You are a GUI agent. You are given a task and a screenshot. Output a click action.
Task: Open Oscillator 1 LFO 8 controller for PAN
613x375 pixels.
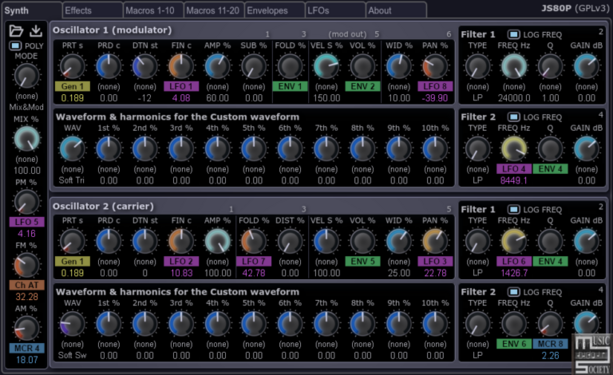point(435,86)
